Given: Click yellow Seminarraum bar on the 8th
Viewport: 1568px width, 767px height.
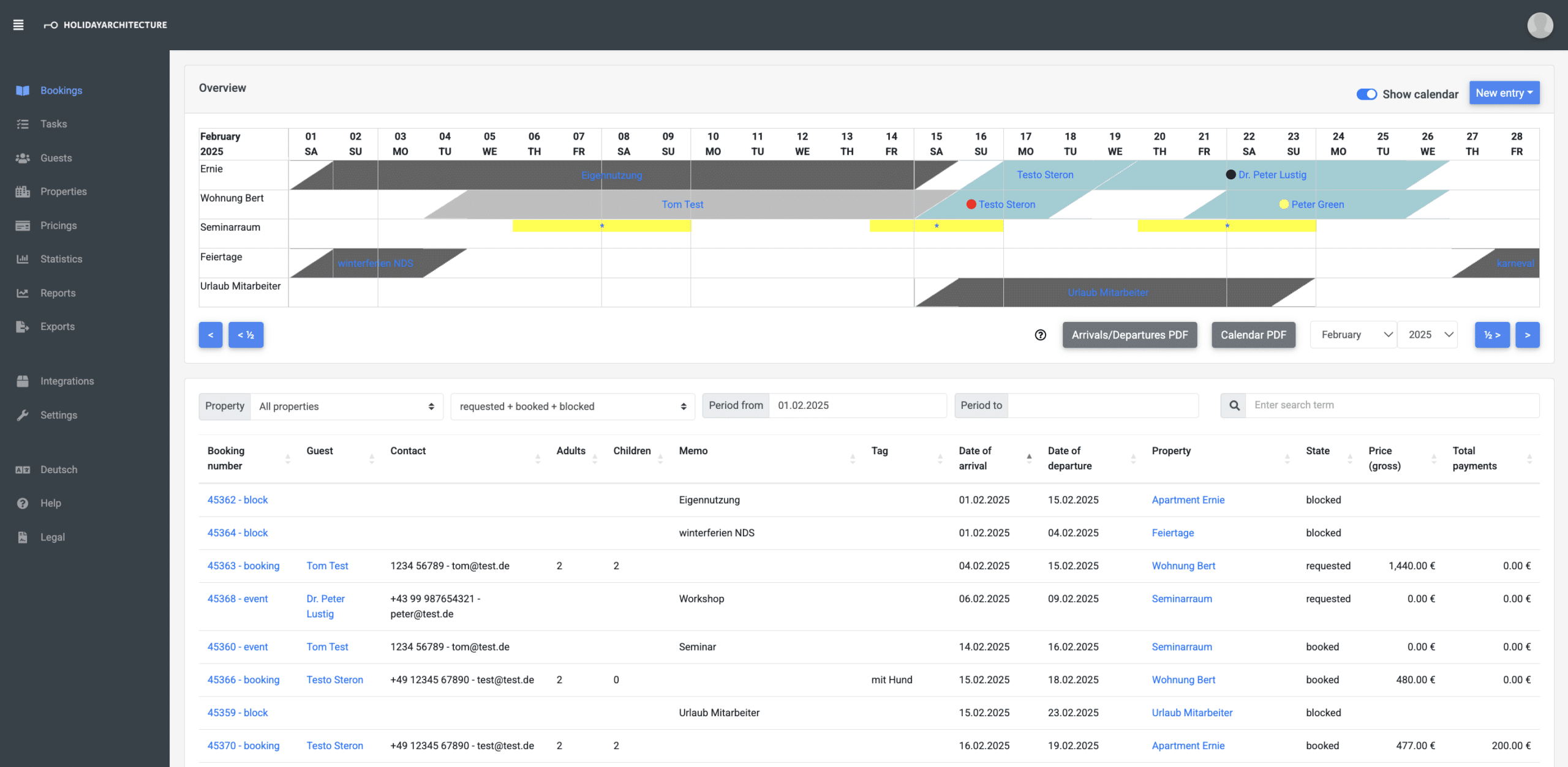Looking at the screenshot, I should point(623,226).
